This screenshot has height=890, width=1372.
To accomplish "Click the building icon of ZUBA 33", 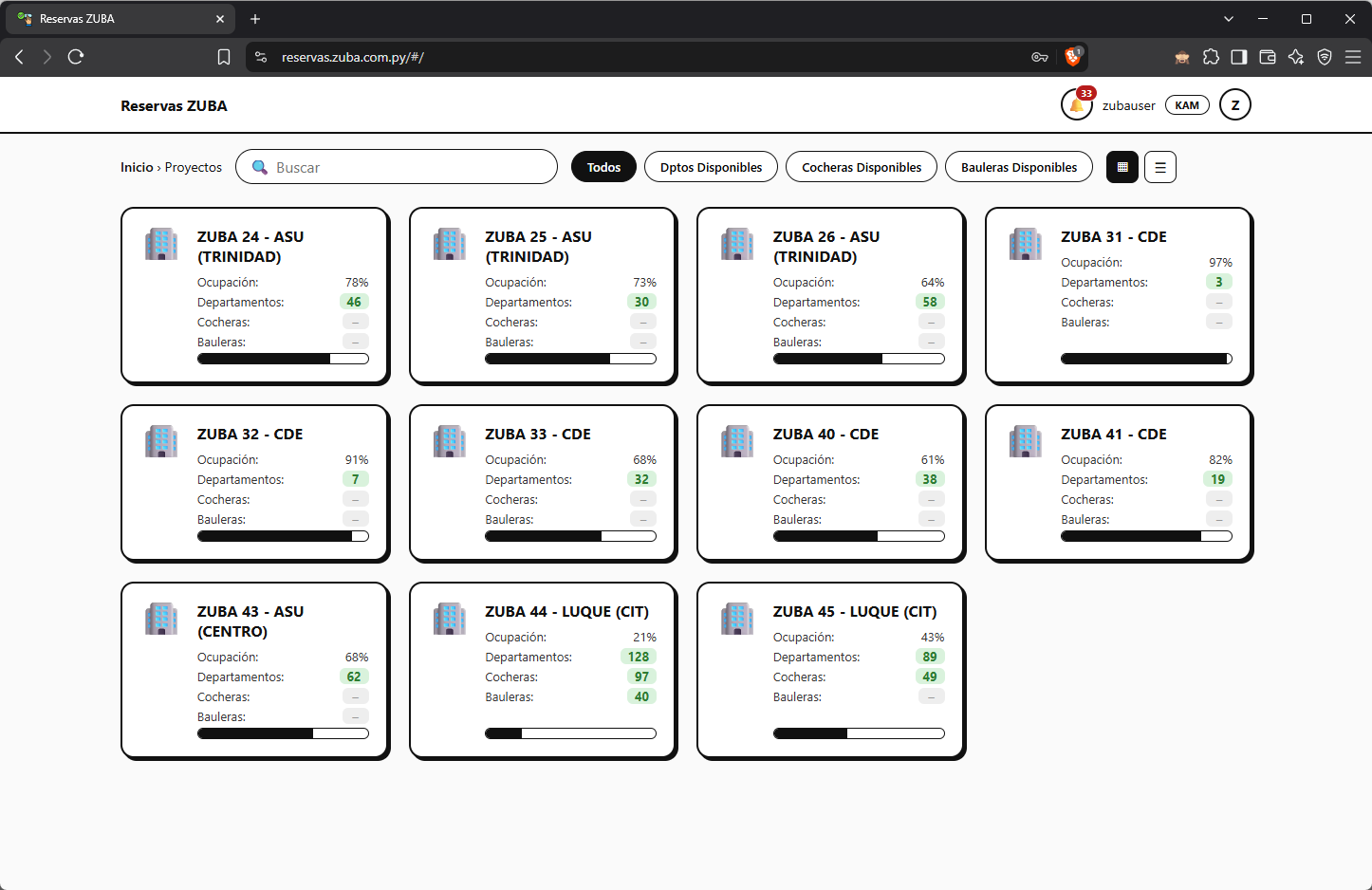I will 450,441.
